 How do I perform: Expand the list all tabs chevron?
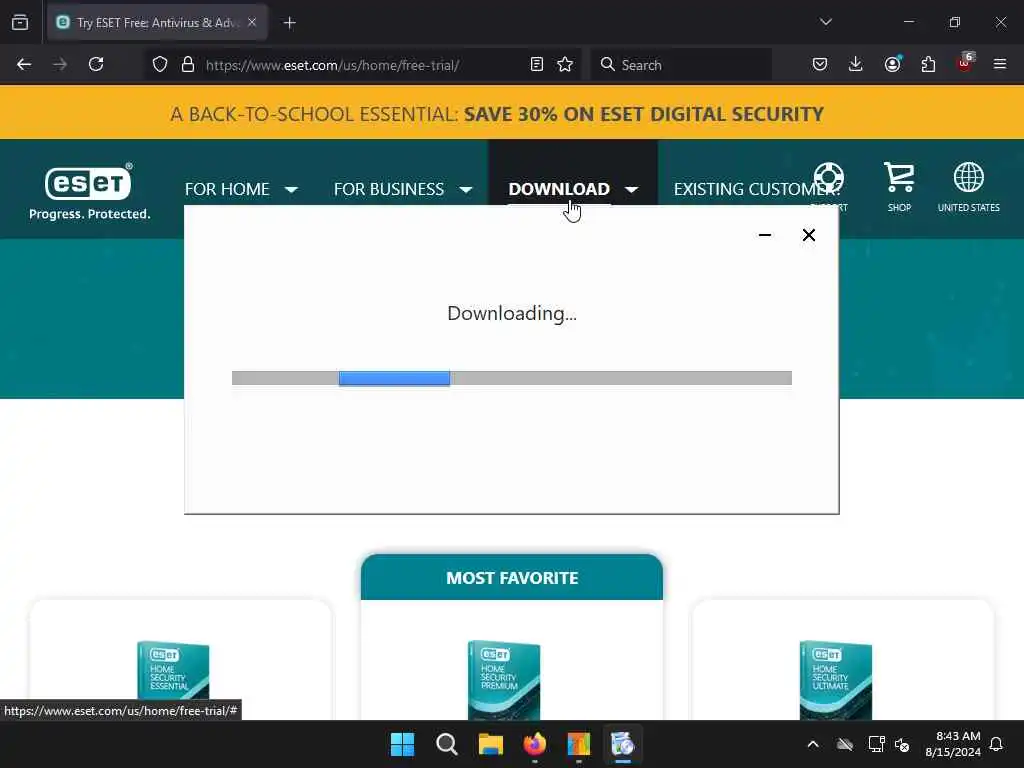[826, 22]
